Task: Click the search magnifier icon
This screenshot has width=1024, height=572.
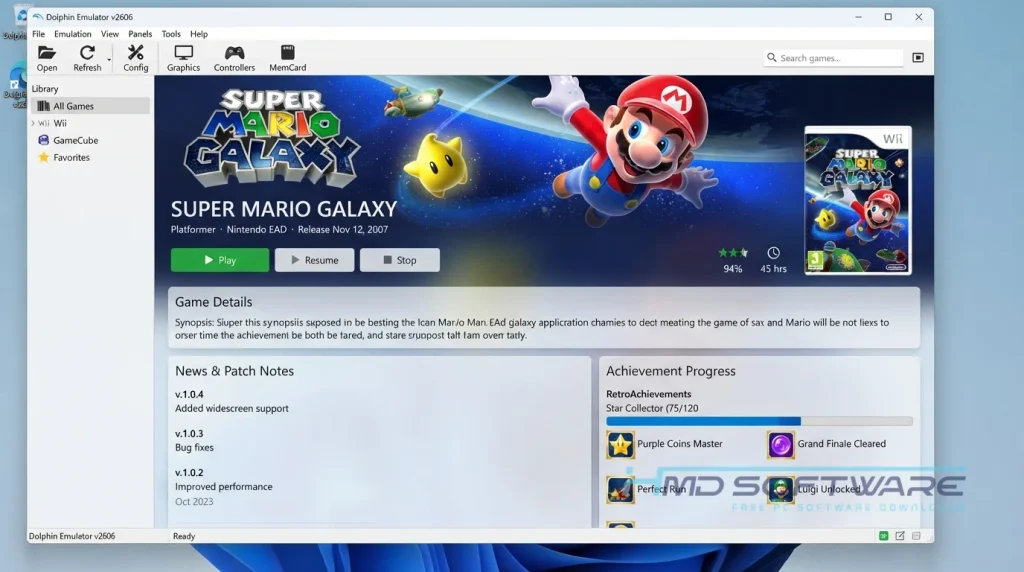Action: (x=771, y=57)
